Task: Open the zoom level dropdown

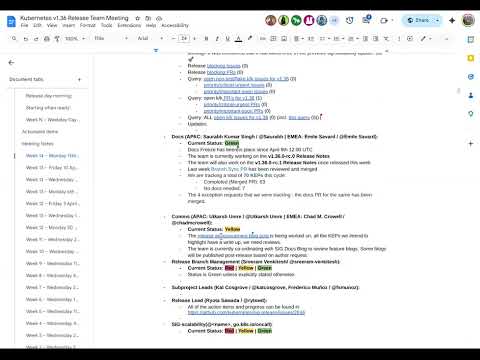Action: [x=75, y=39]
